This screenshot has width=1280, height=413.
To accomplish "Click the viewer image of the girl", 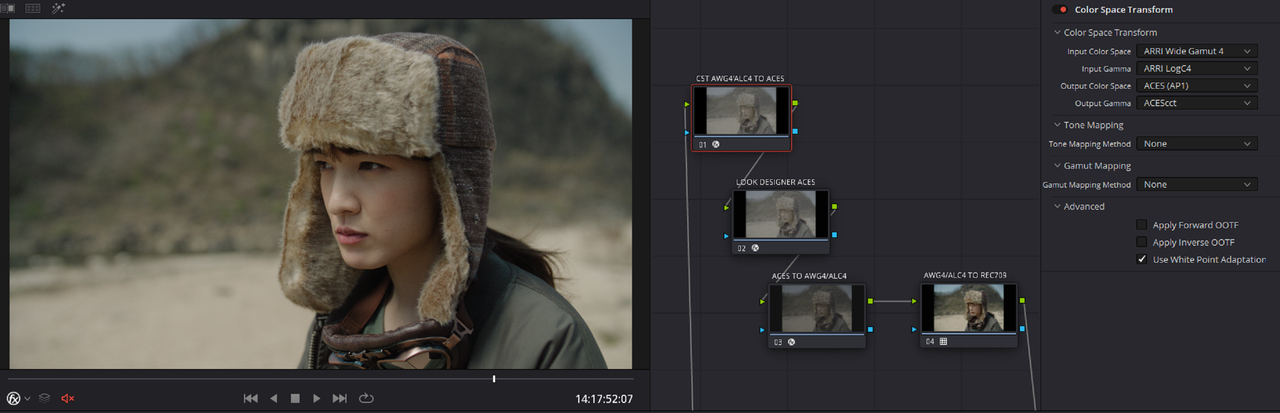I will point(321,194).
